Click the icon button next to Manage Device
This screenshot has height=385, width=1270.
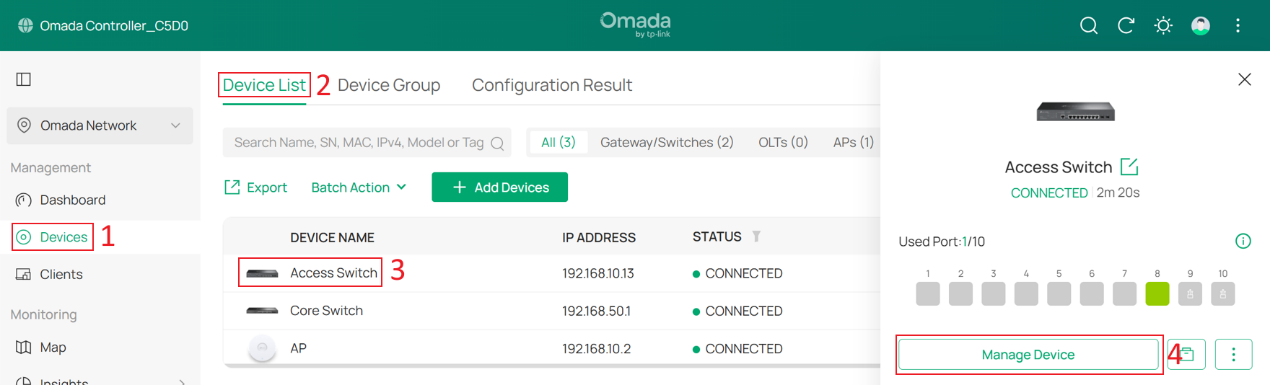point(1187,354)
